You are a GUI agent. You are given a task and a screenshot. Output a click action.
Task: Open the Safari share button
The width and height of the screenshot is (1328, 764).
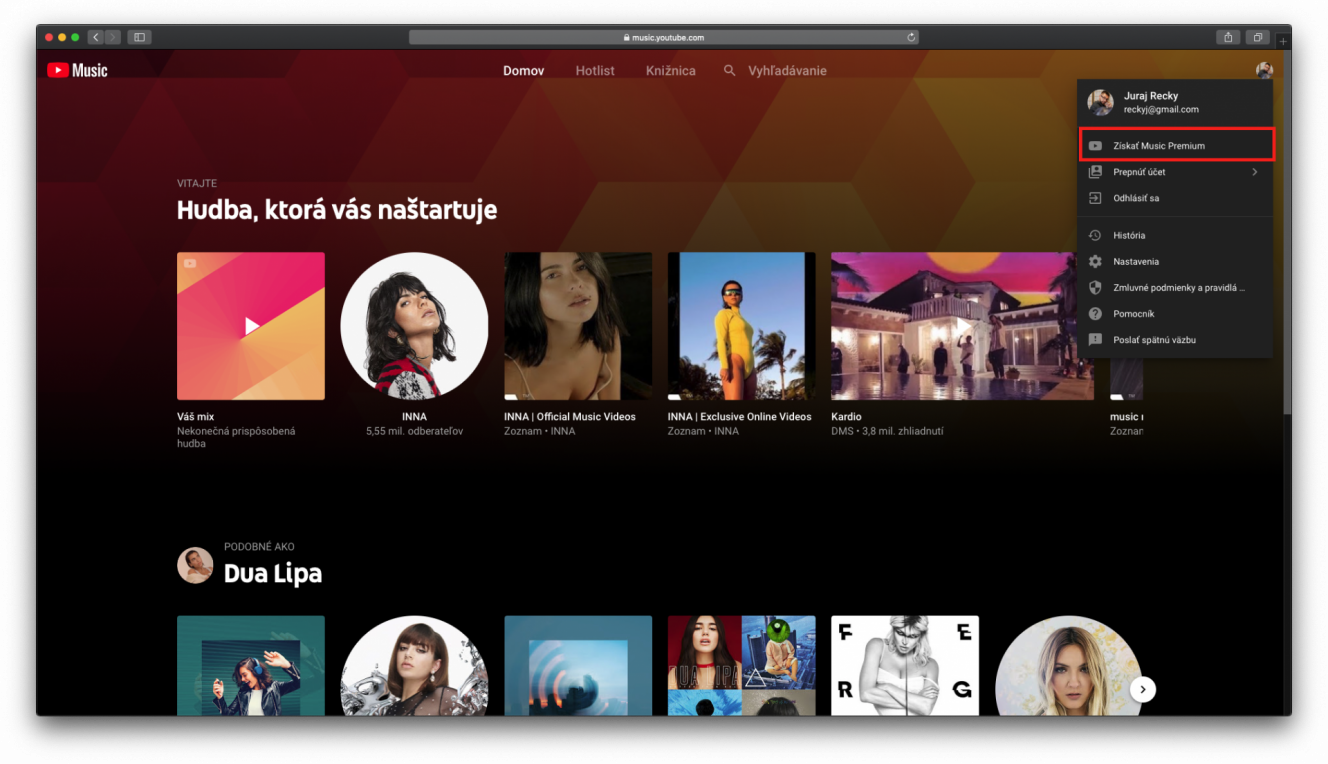(x=1229, y=37)
